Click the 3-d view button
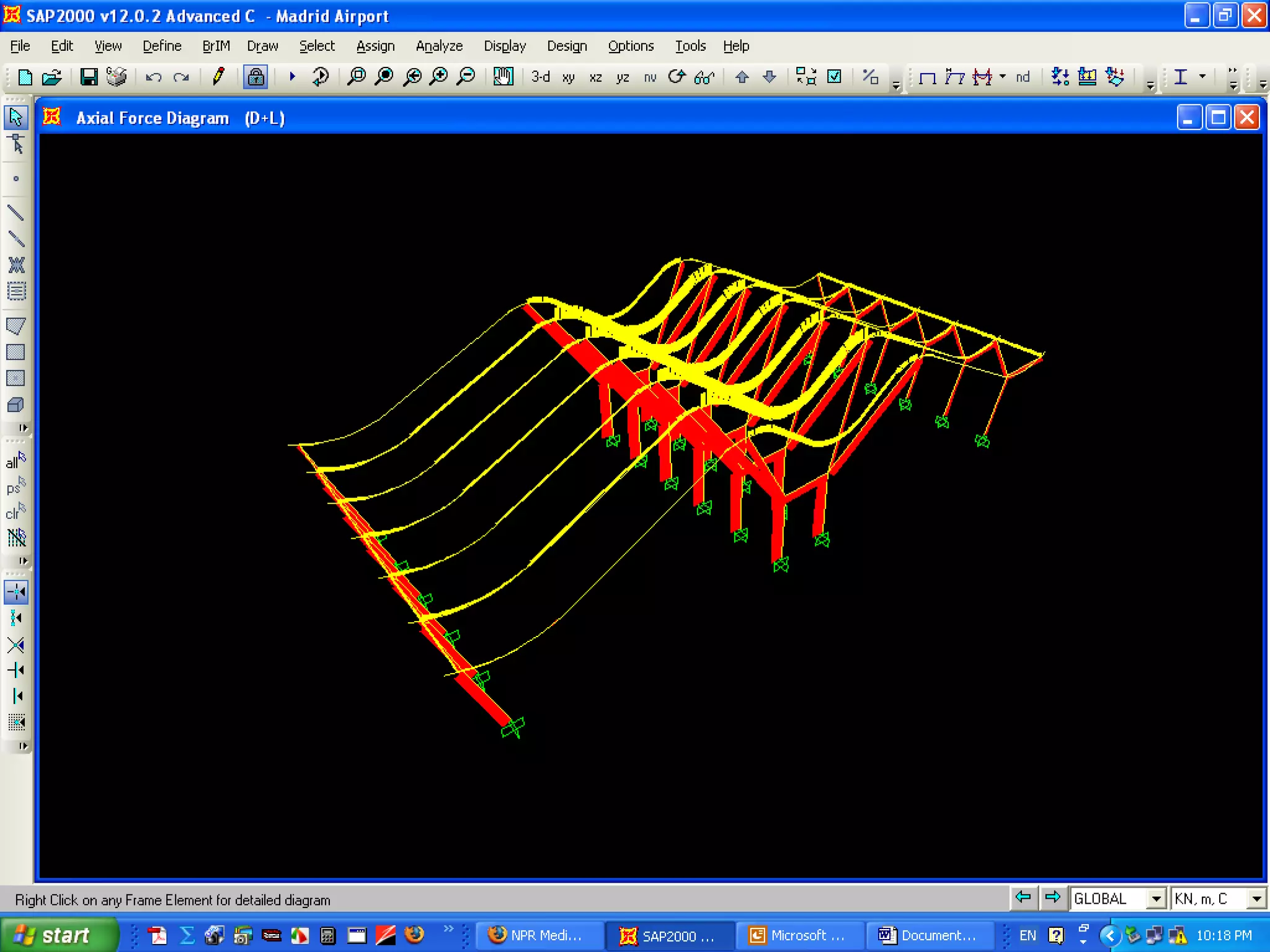 [x=541, y=77]
